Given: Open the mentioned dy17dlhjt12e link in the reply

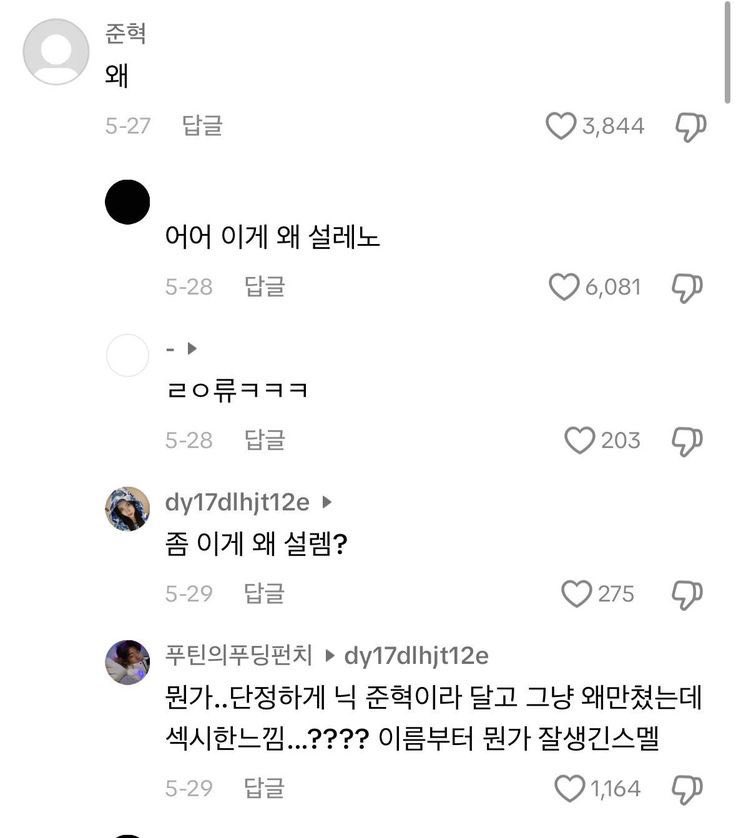Looking at the screenshot, I should tap(416, 656).
